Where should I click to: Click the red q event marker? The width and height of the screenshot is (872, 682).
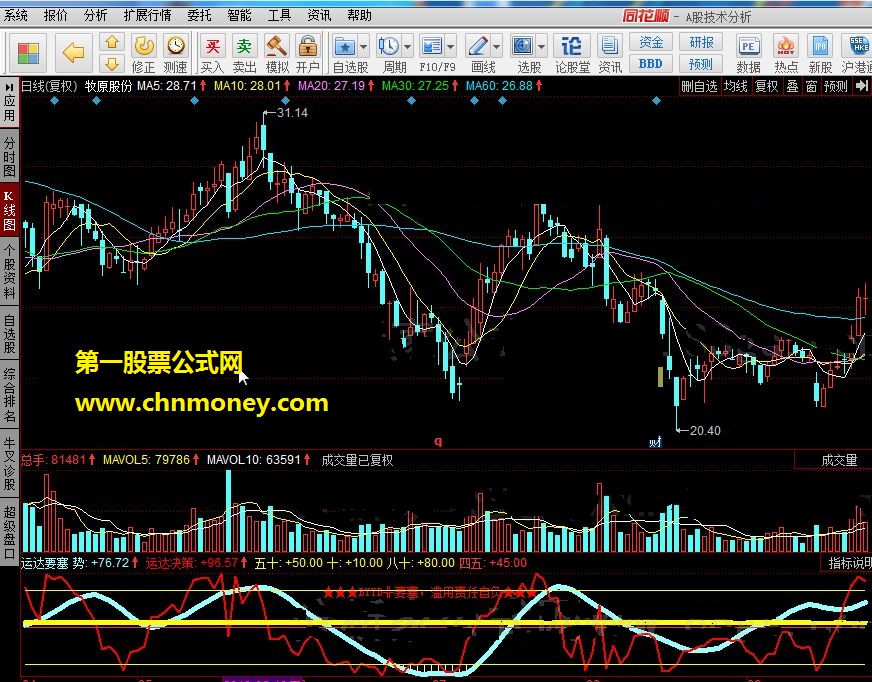tap(438, 441)
